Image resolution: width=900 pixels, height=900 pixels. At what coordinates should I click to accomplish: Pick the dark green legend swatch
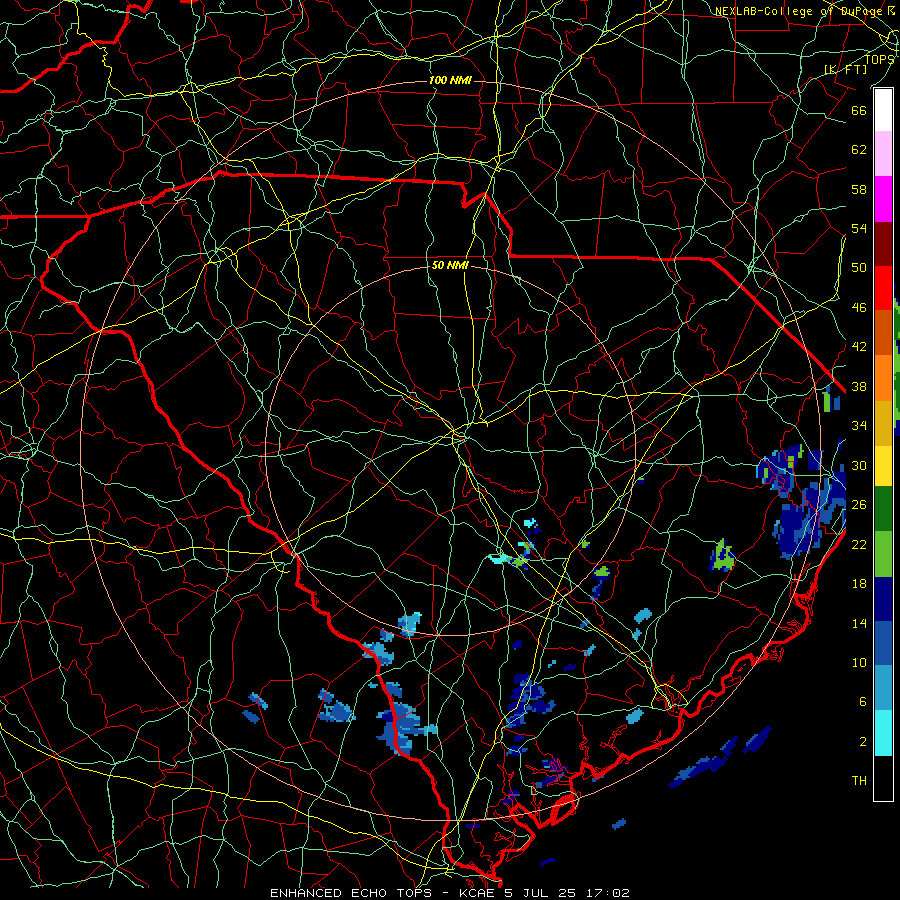coord(883,509)
